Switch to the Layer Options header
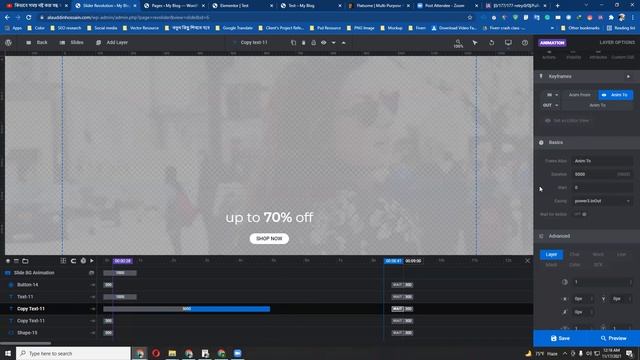 (617, 42)
